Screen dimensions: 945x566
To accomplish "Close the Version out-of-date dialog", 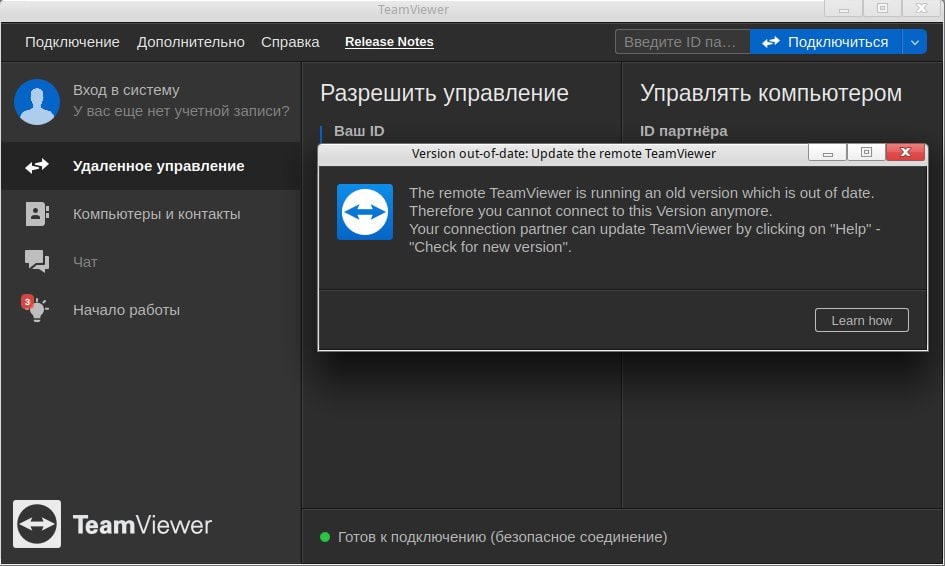I will 905,153.
